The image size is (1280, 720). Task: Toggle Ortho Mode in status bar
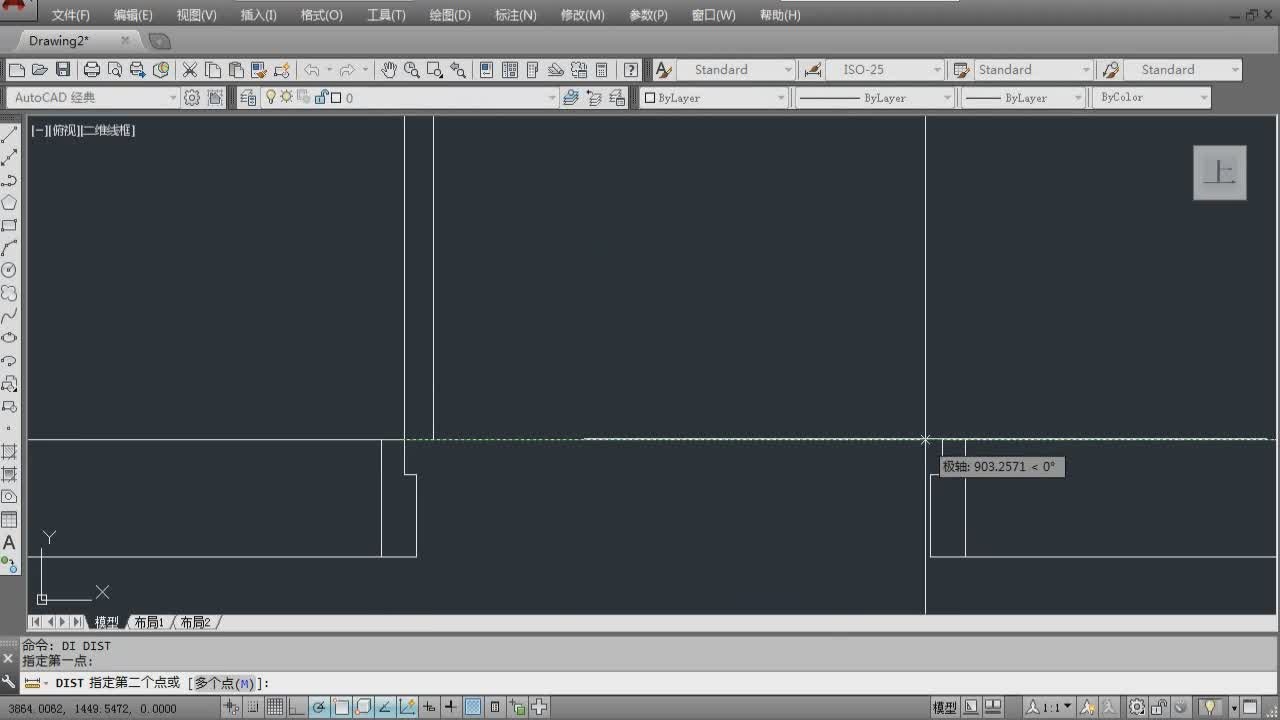[x=296, y=708]
